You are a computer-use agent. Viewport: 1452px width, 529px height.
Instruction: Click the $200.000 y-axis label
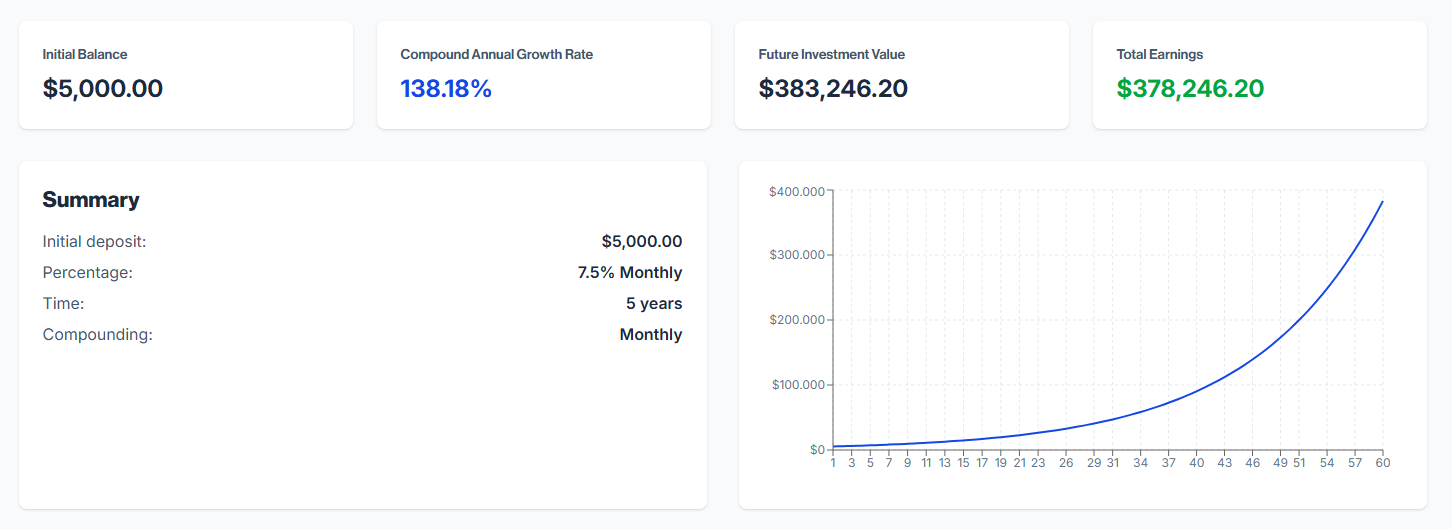coord(796,320)
